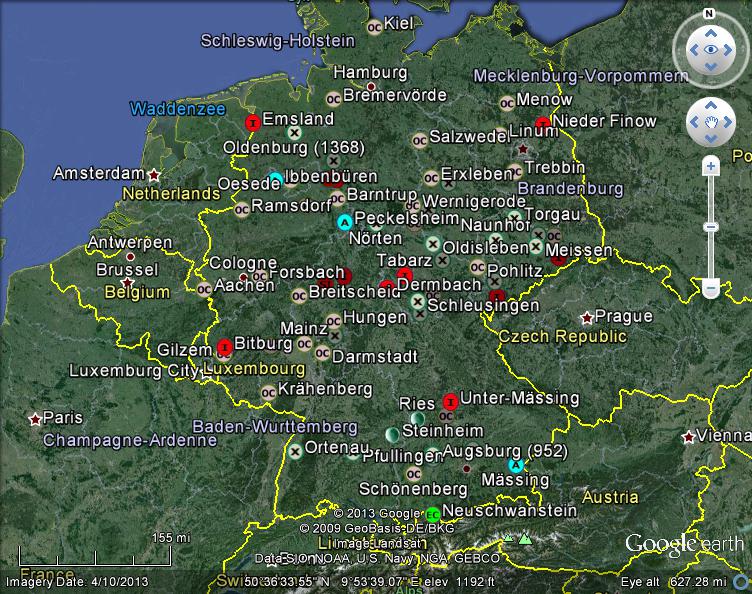Click the zoom slider handle
Screen dimensions: 752x594
tap(711, 227)
